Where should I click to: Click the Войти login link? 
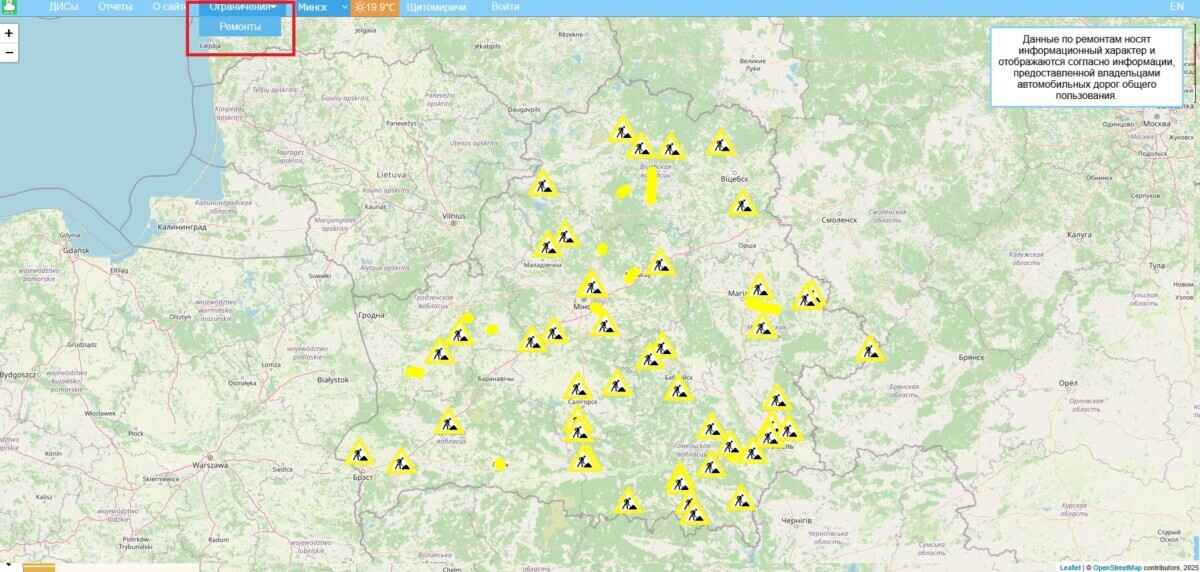[505, 7]
